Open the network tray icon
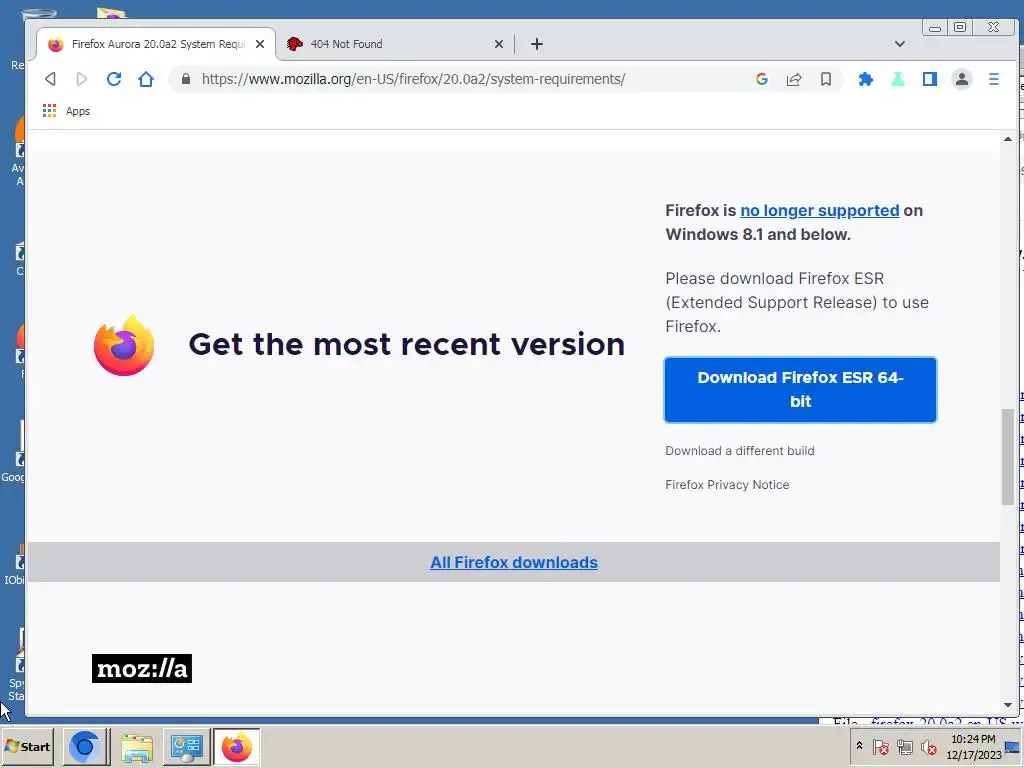Screen dimensions: 1024x768 [904, 746]
